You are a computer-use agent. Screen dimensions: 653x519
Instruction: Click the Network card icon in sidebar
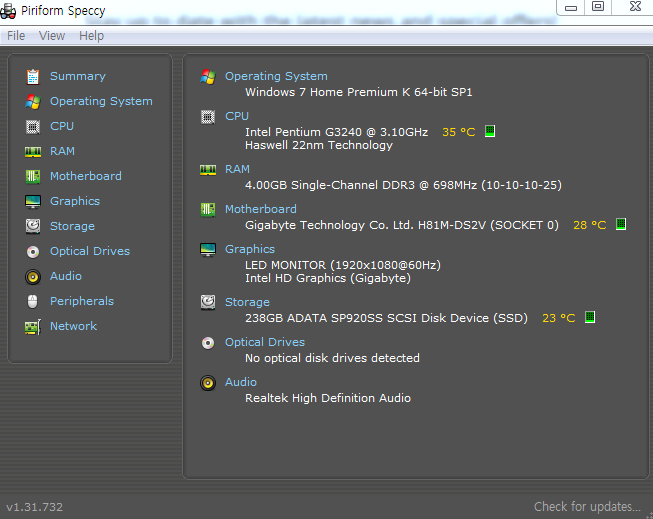[x=33, y=327]
